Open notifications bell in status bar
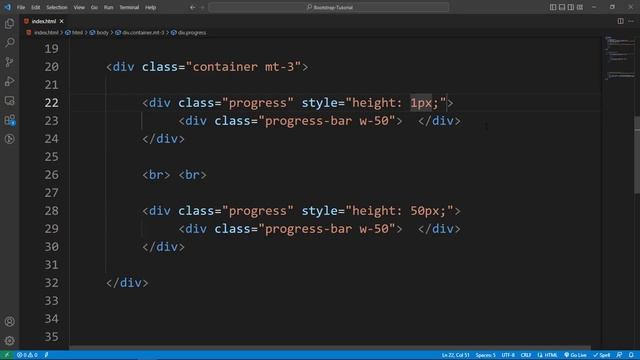This screenshot has height=360, width=640. coord(631,355)
